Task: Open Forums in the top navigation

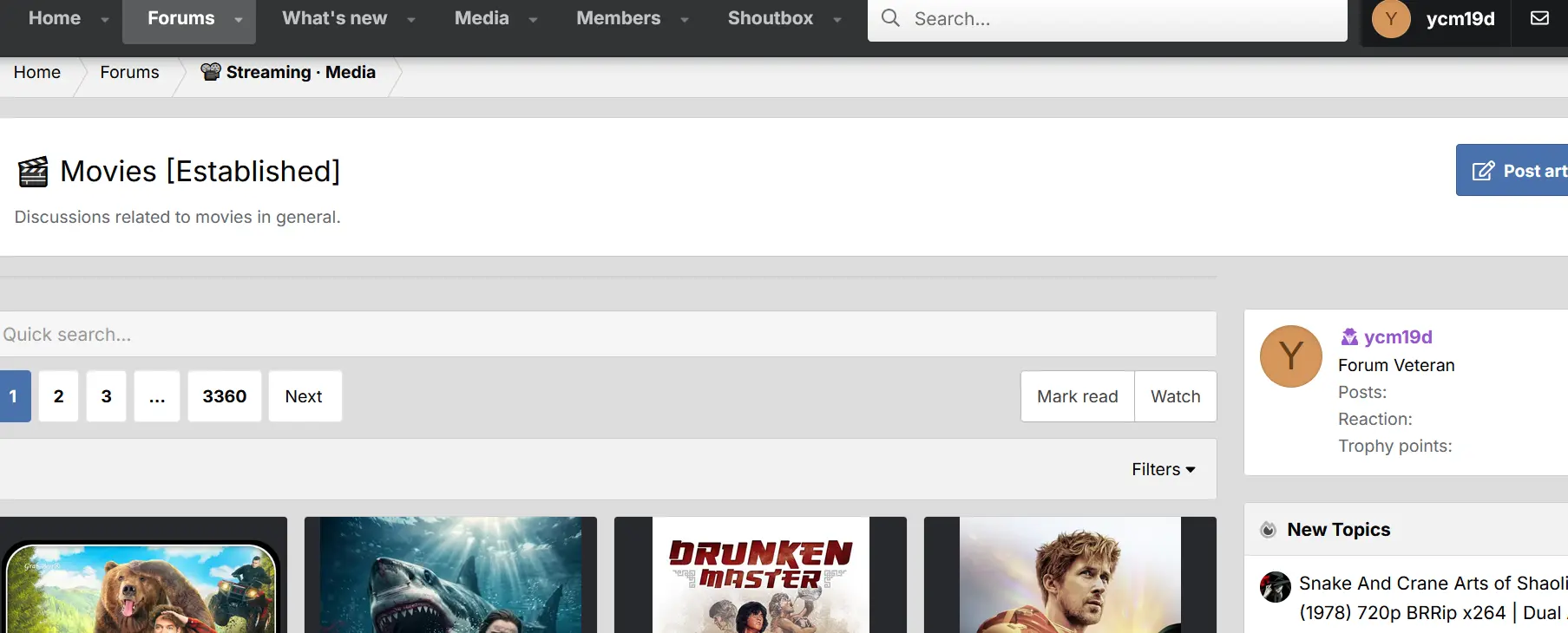Action: [180, 18]
